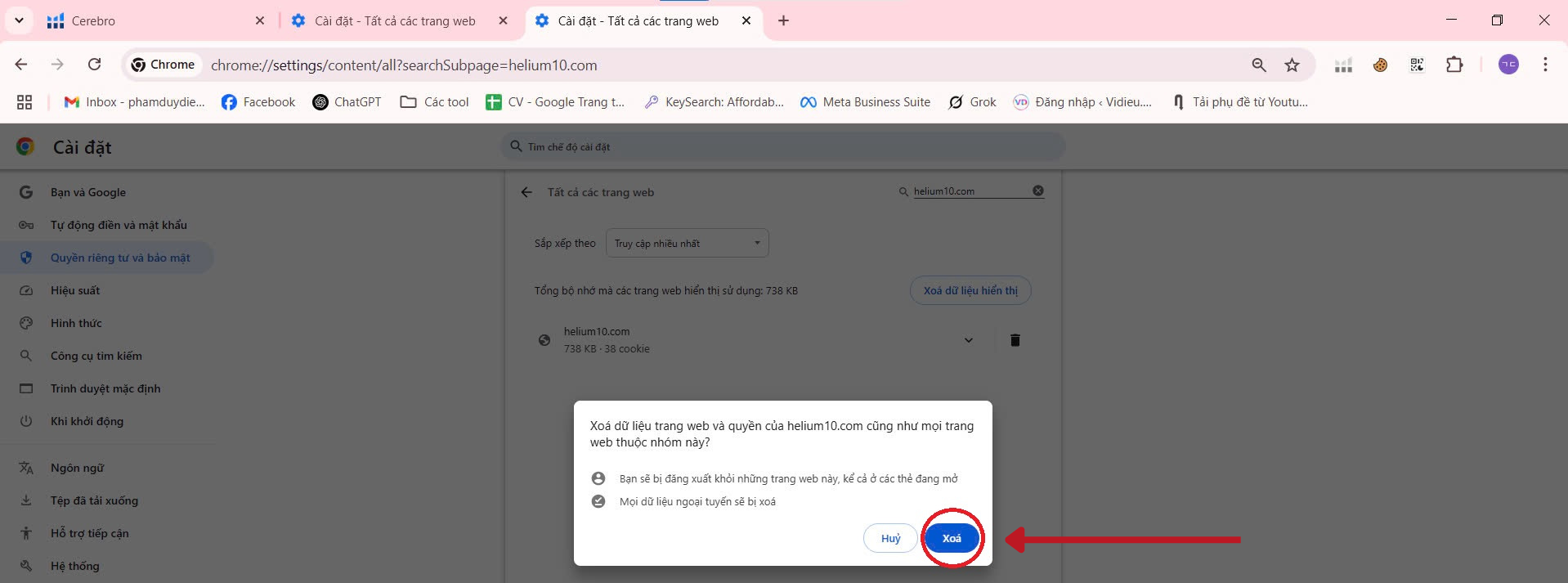Image resolution: width=1568 pixels, height=583 pixels.
Task: Close the Cerebro tab
Action: pos(260,21)
